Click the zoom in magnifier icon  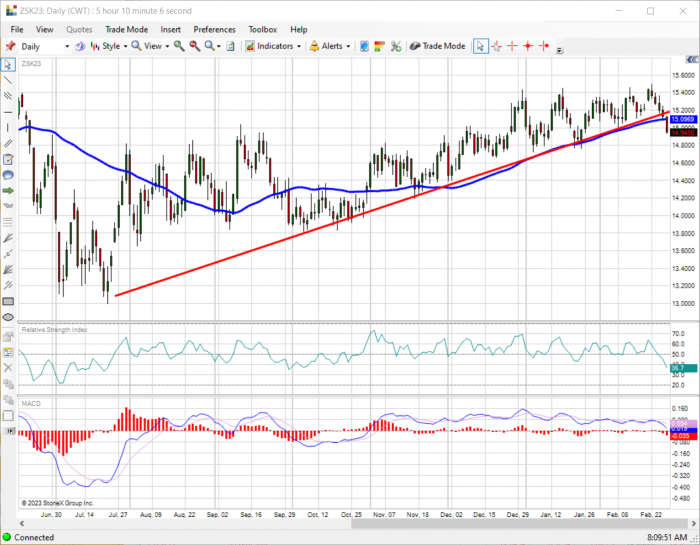[179, 46]
